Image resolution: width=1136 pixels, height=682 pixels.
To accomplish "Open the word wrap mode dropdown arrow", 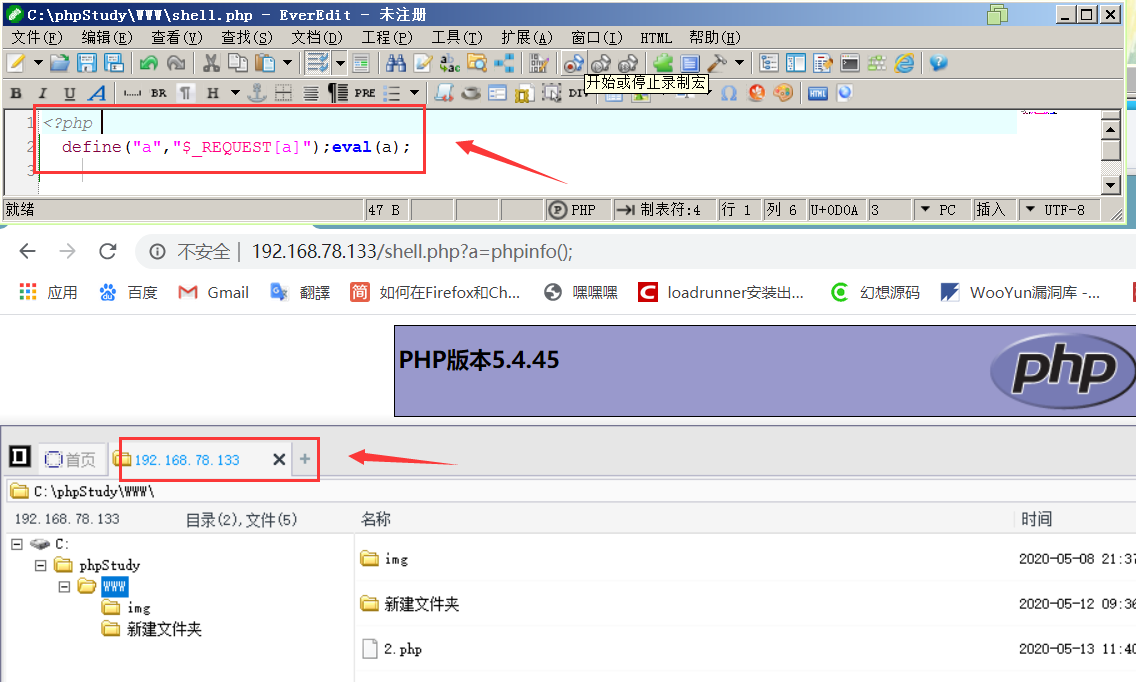I will coord(340,64).
